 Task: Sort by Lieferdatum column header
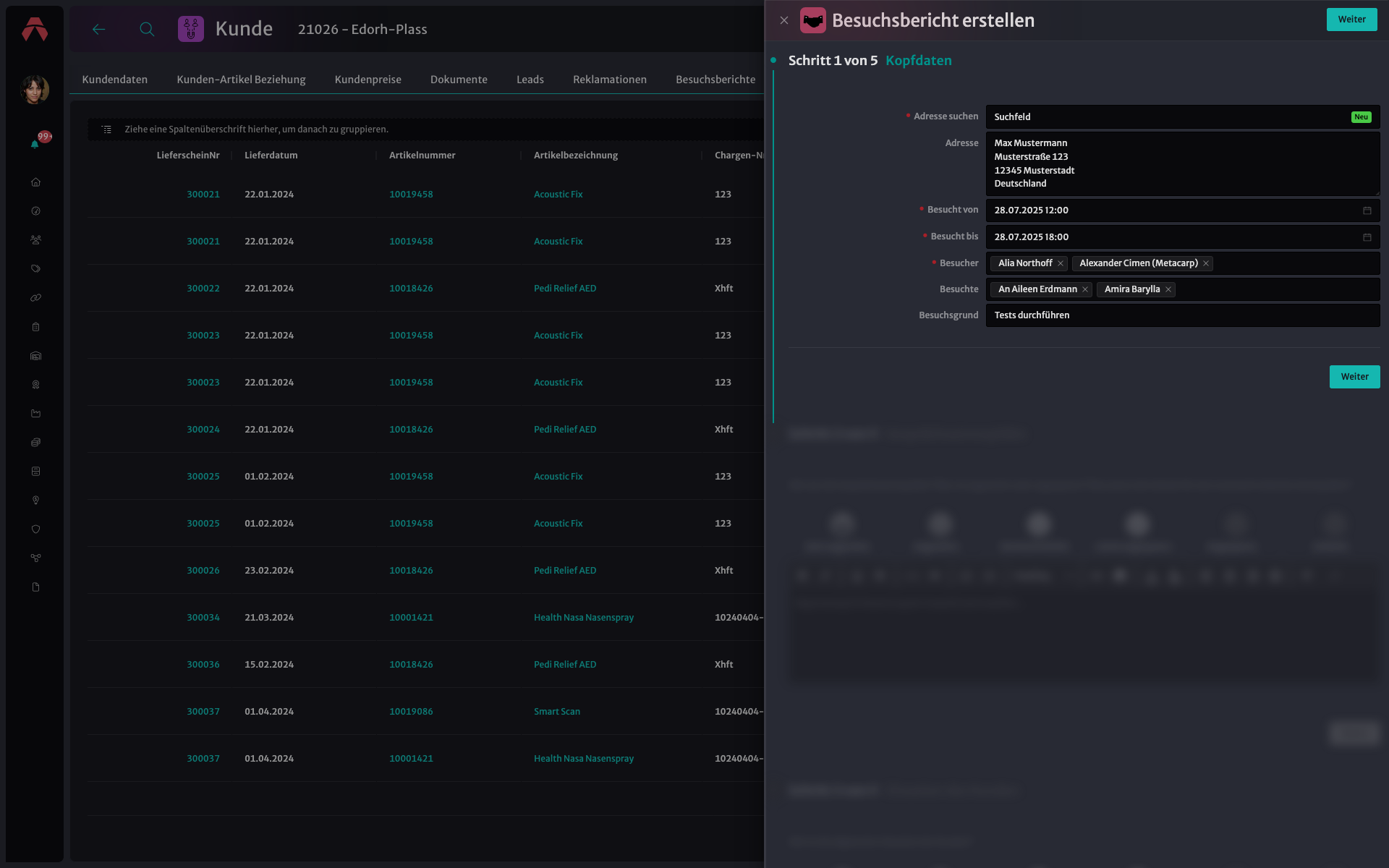click(x=271, y=156)
